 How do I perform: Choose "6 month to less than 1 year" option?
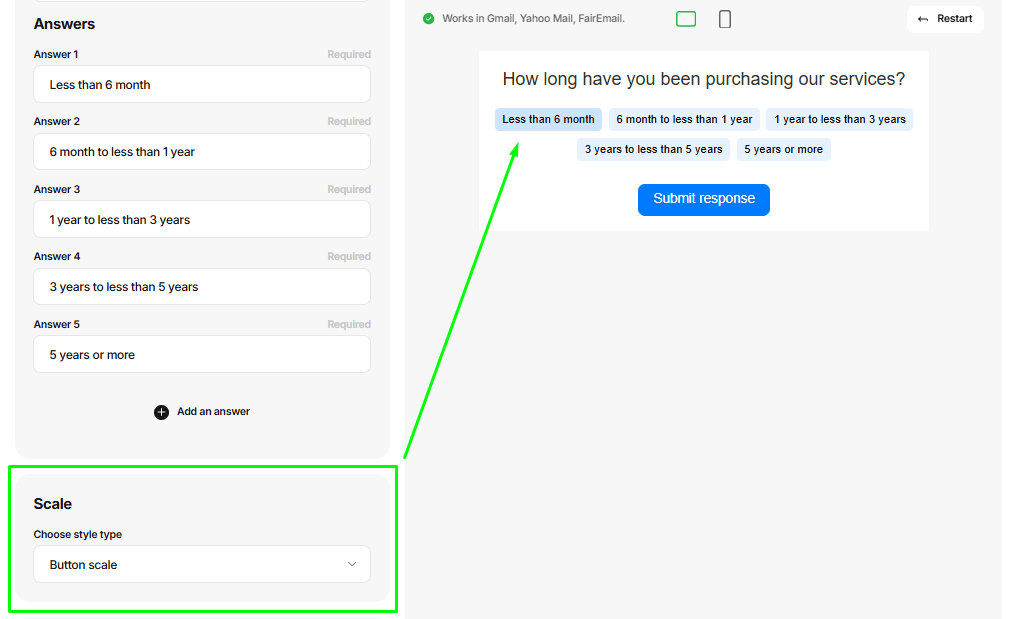click(x=684, y=120)
